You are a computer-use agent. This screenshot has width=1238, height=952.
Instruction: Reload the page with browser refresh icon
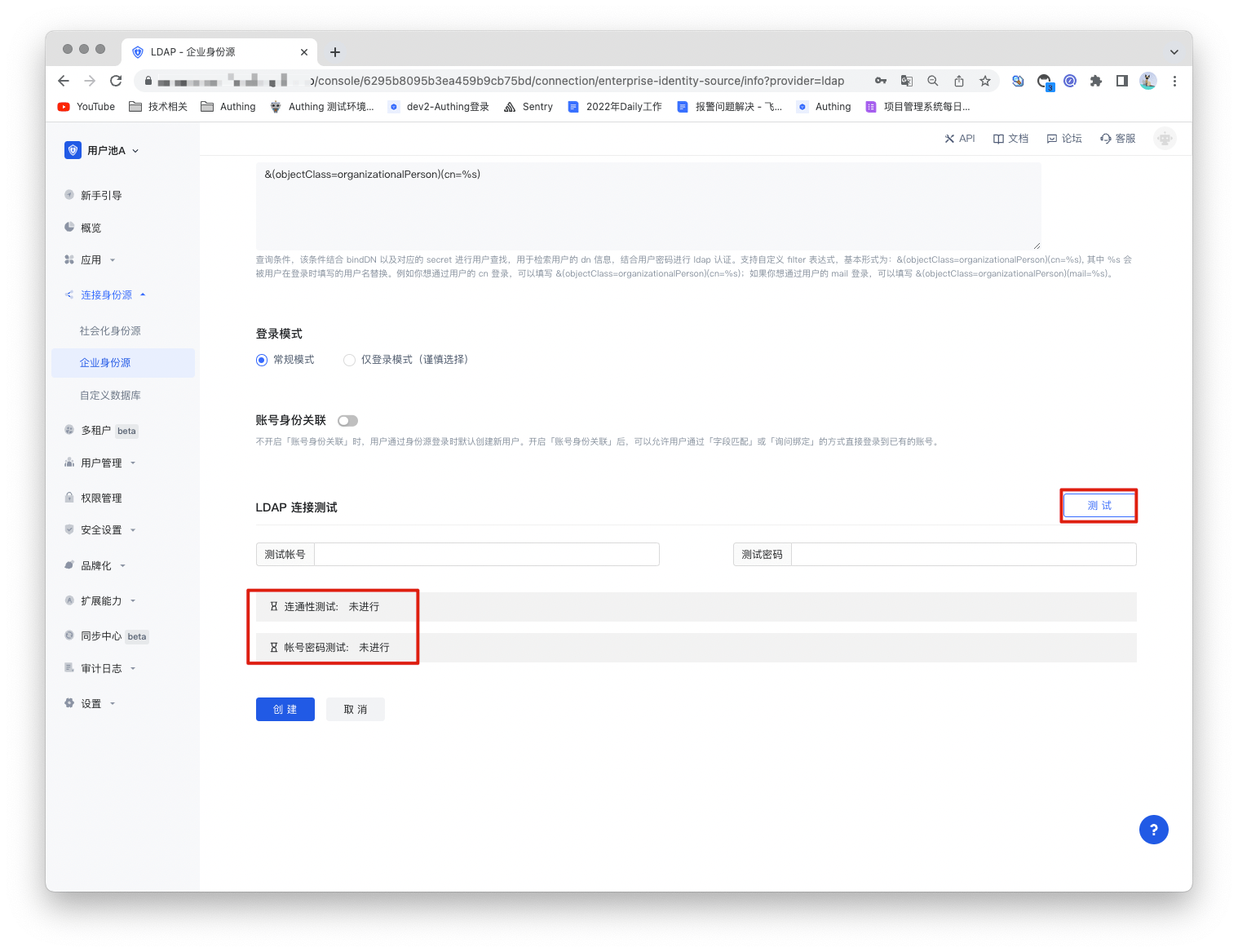[x=116, y=81]
